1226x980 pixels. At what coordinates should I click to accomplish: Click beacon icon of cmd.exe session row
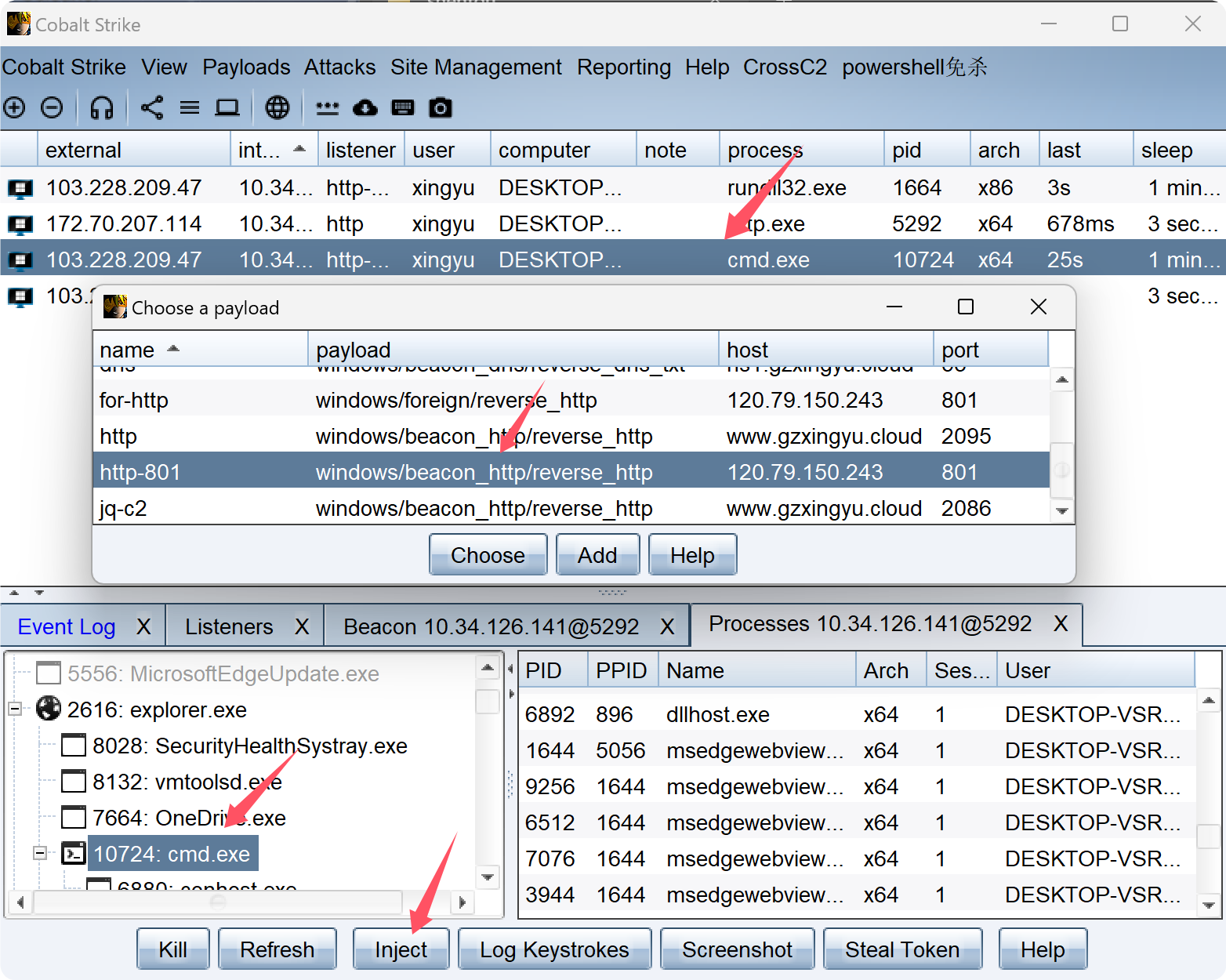tap(20, 260)
